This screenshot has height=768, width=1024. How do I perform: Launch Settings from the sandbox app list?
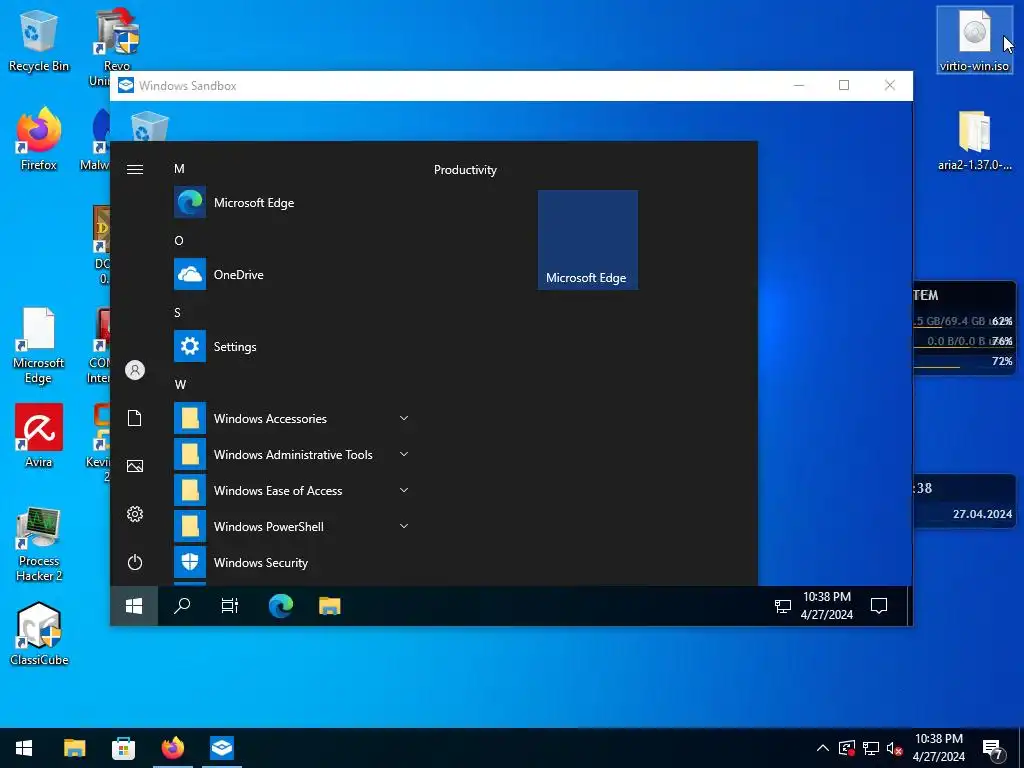point(293,346)
